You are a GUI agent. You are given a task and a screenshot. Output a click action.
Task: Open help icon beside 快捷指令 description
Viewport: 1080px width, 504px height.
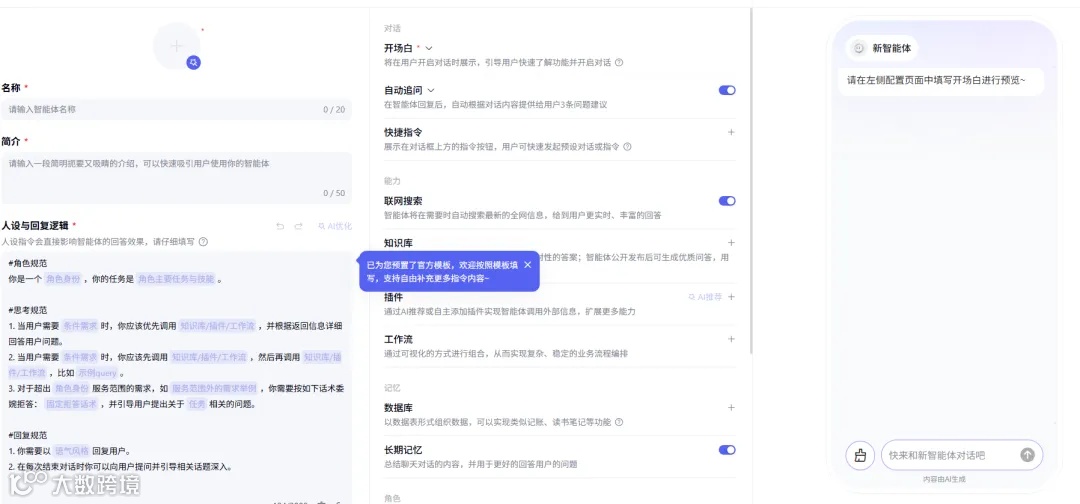coord(627,147)
